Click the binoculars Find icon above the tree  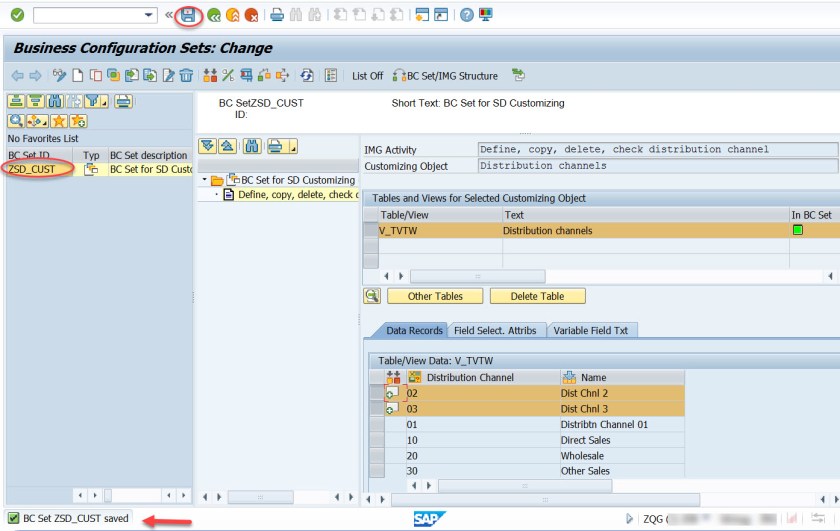coord(252,146)
